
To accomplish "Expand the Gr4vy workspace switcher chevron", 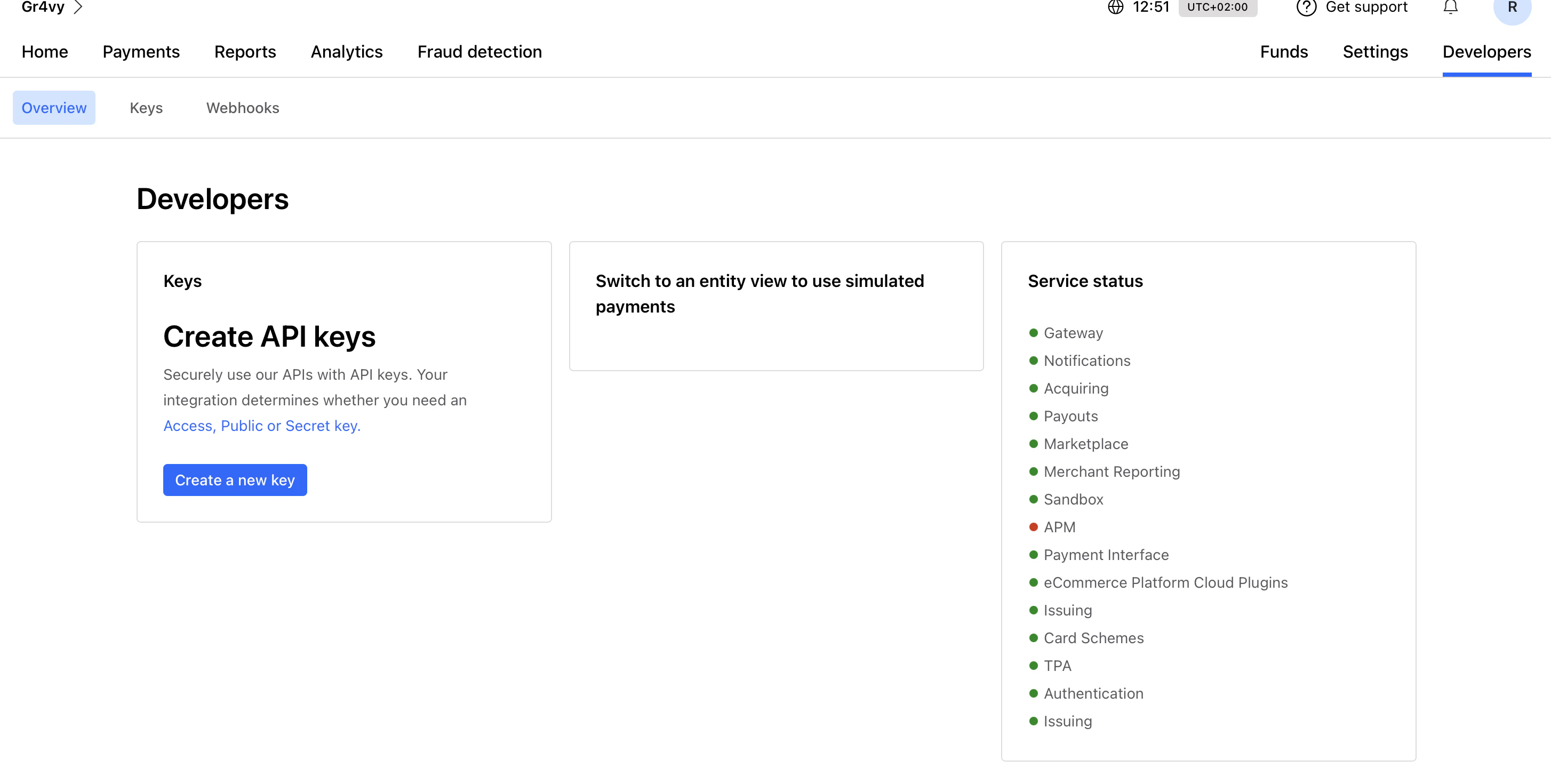I will click(78, 7).
